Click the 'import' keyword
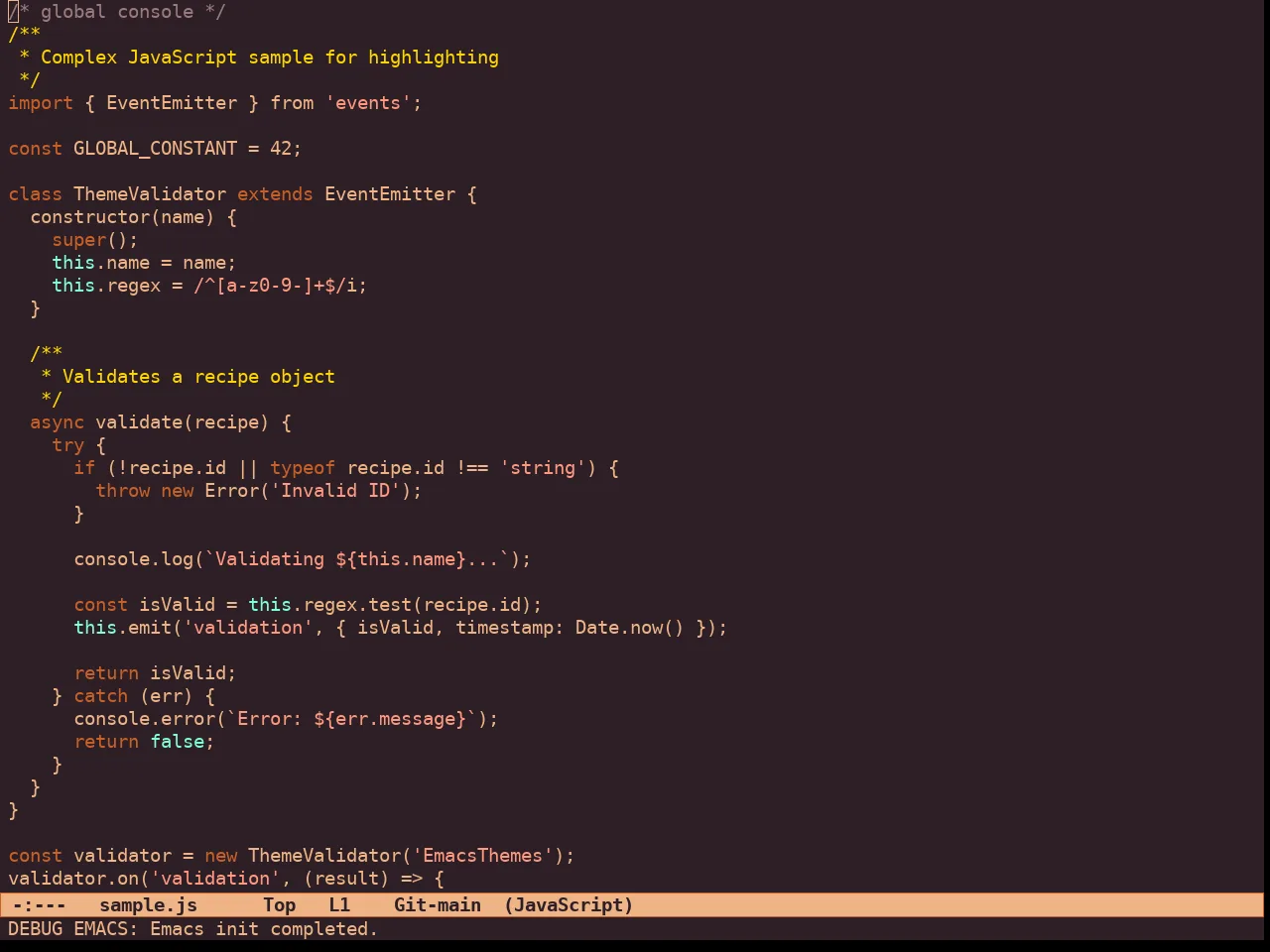Image resolution: width=1270 pixels, height=952 pixels. point(41,103)
